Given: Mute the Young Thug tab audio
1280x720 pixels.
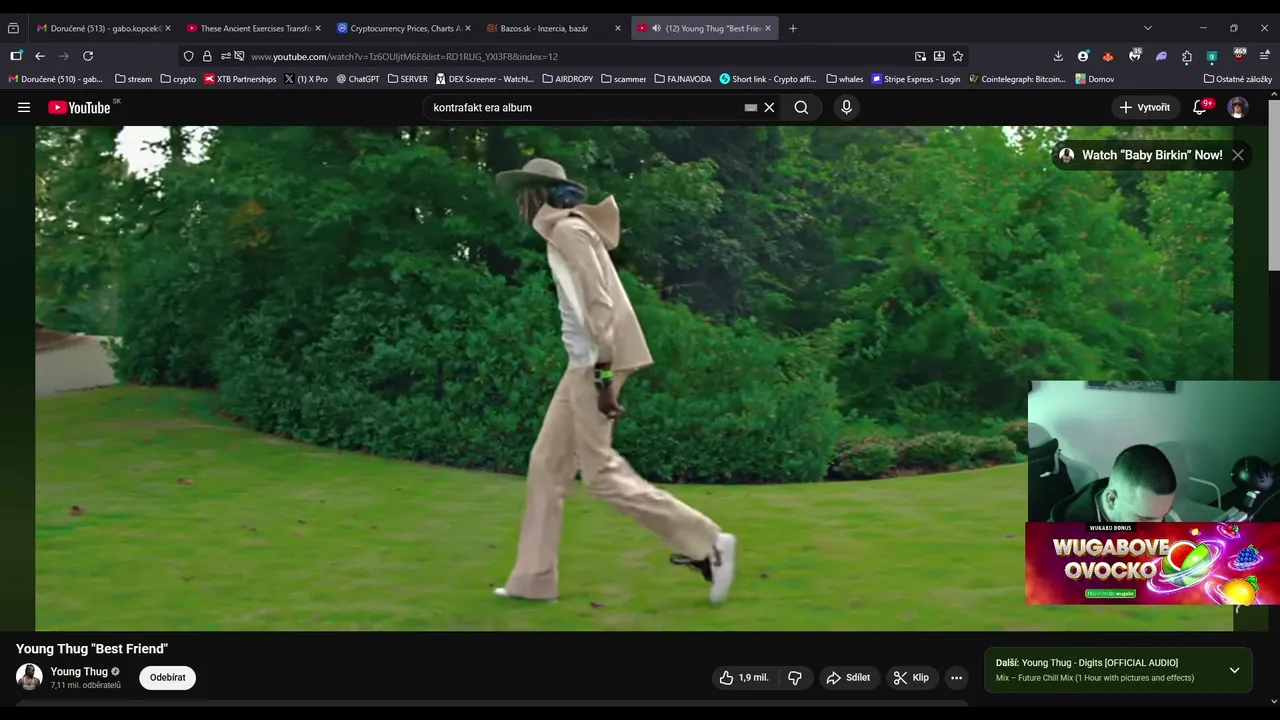Looking at the screenshot, I should point(656,28).
